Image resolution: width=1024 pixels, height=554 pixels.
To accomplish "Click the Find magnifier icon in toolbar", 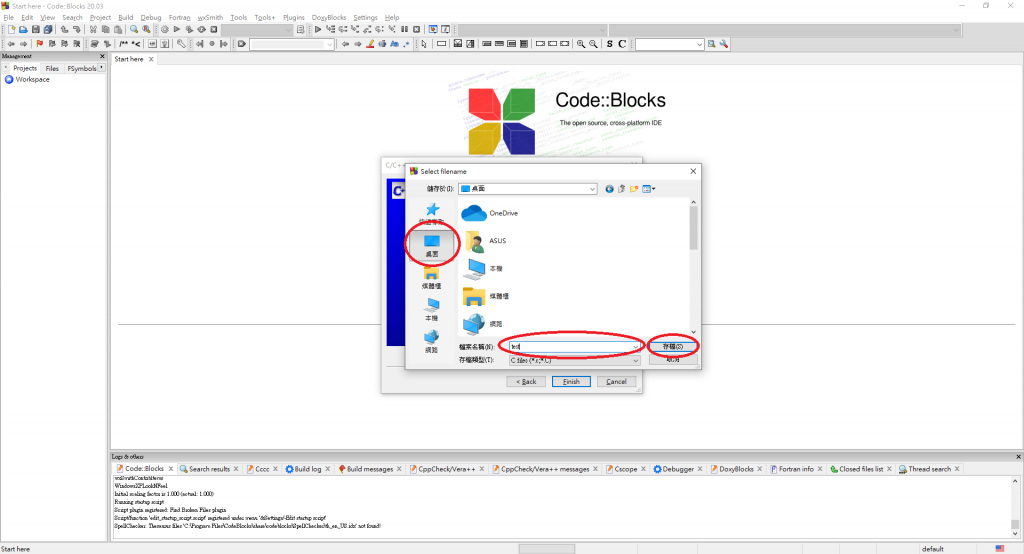I will (x=134, y=29).
